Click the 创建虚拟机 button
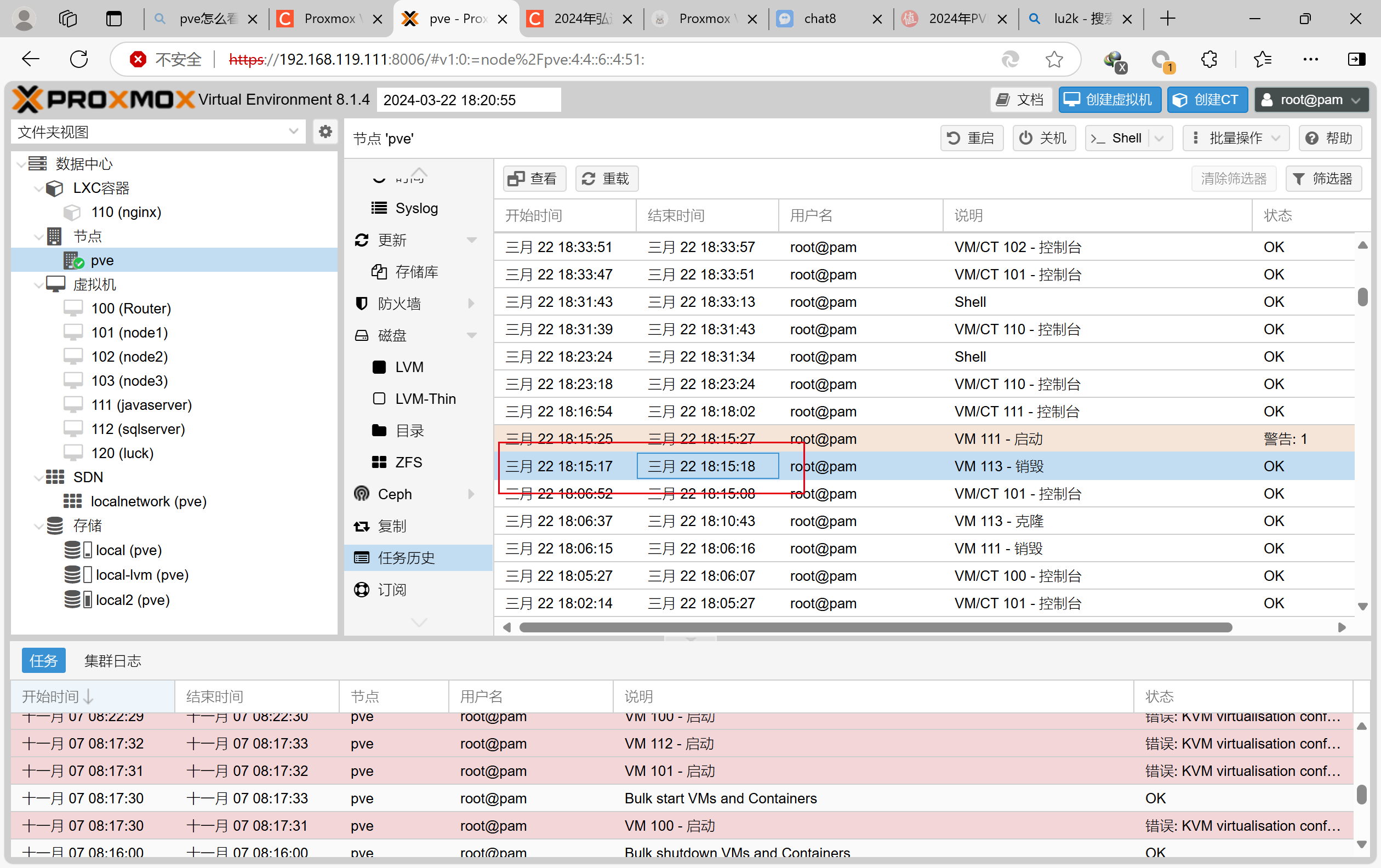The height and width of the screenshot is (868, 1381). click(x=1109, y=100)
